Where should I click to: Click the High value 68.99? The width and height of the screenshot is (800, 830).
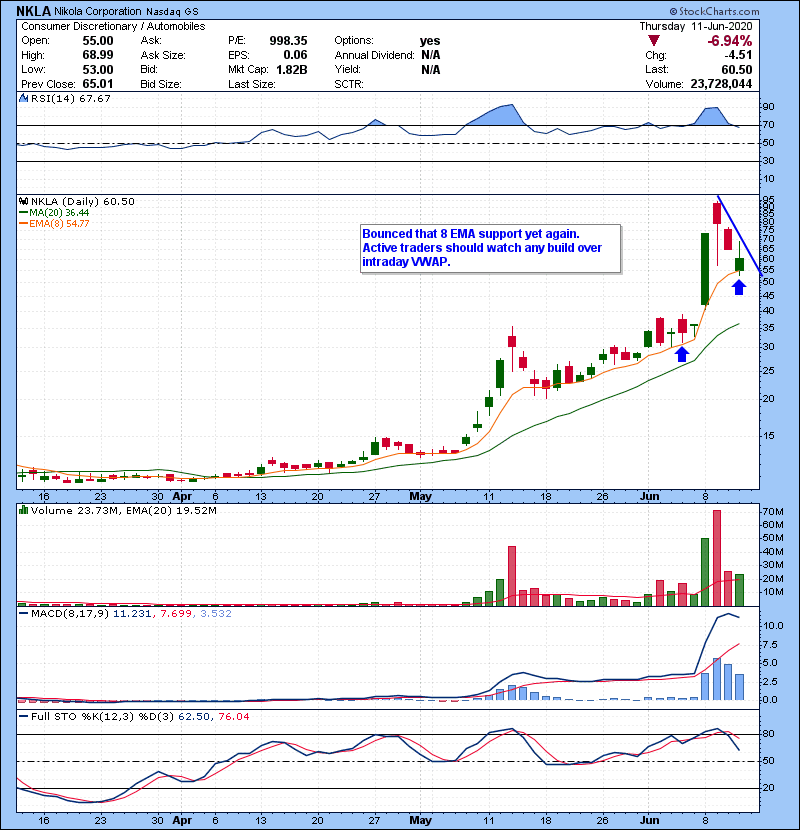coord(97,55)
